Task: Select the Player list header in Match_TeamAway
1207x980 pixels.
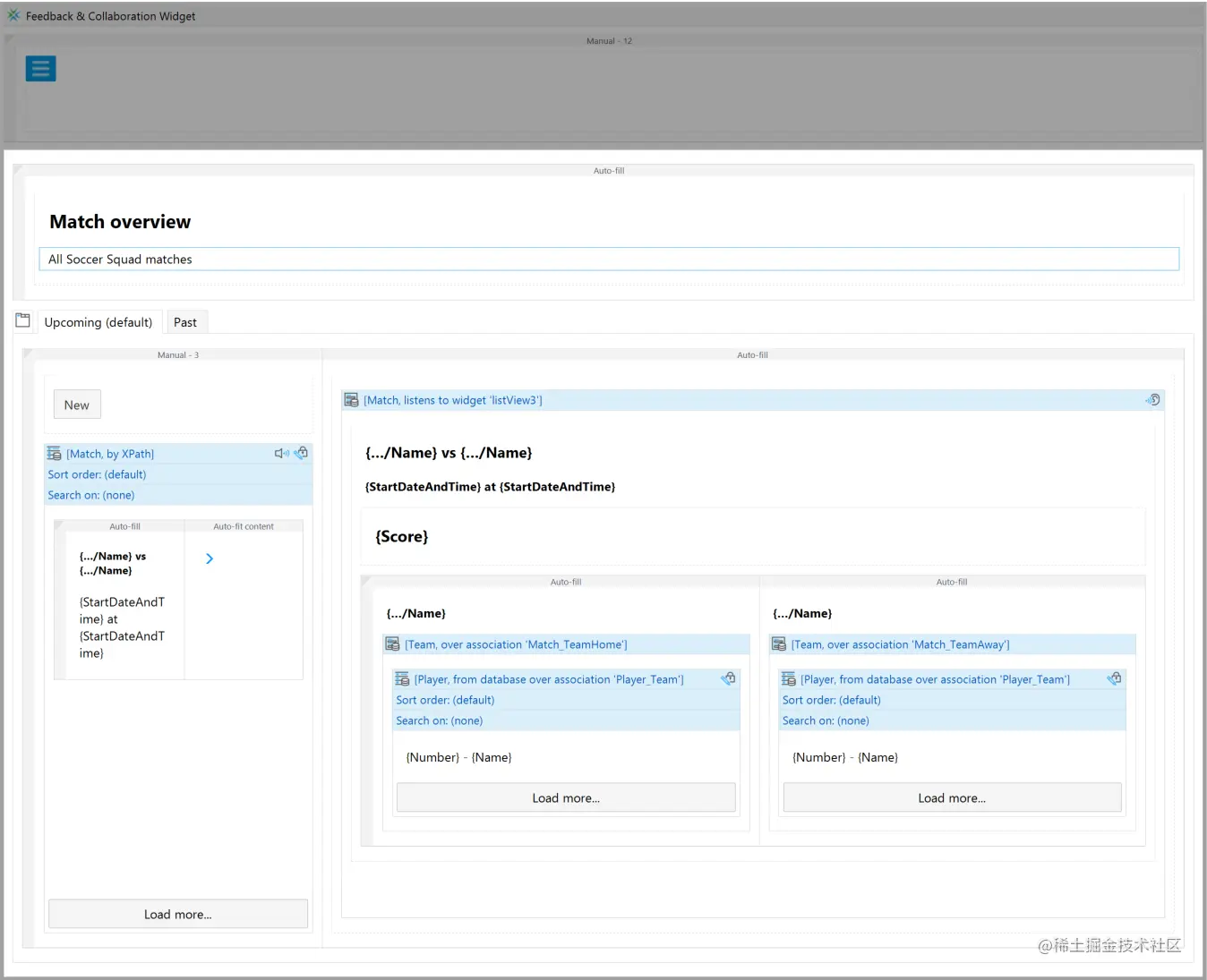Action: [952, 679]
